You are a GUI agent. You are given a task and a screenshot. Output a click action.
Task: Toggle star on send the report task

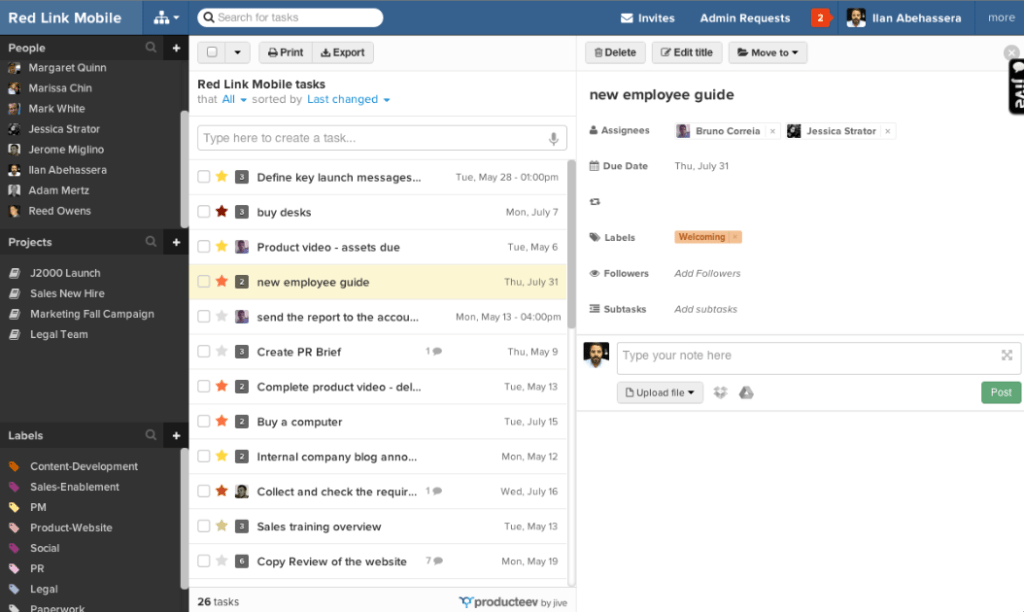click(x=222, y=316)
